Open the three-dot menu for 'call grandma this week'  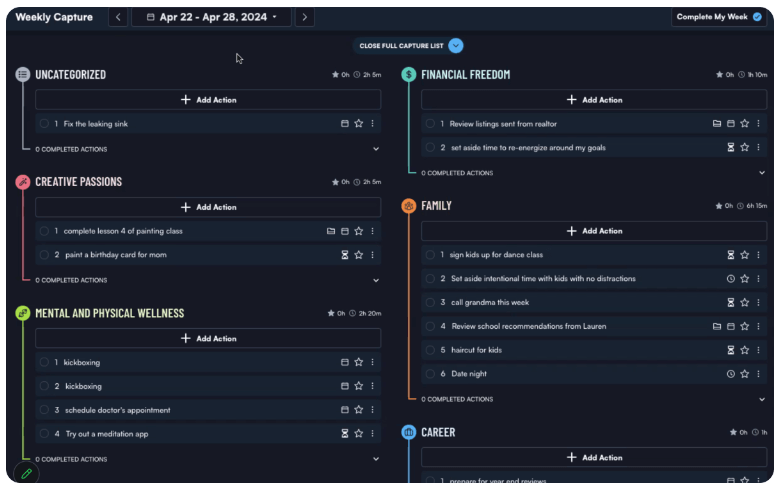coord(758,303)
